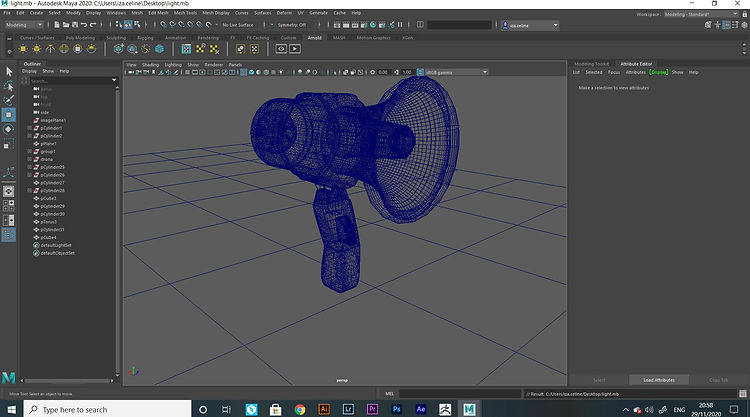Viewport: 750px width, 417px height.
Task: Expand group1 node in Outliner
Action: tap(30, 152)
